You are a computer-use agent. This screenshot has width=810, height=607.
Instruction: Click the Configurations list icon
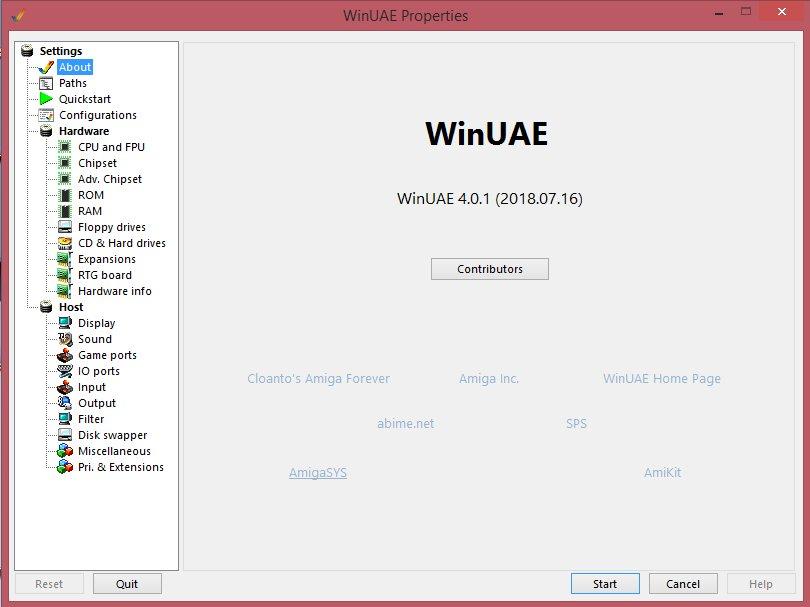(x=46, y=115)
